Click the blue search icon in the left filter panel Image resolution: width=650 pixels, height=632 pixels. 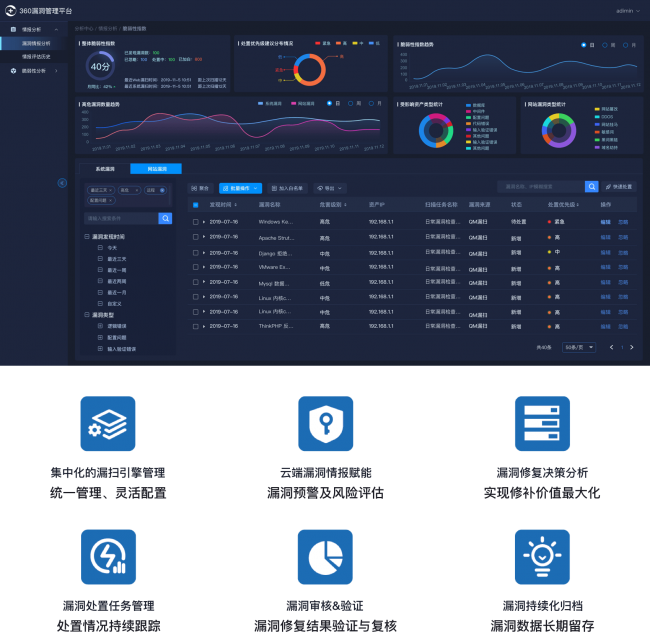165,218
